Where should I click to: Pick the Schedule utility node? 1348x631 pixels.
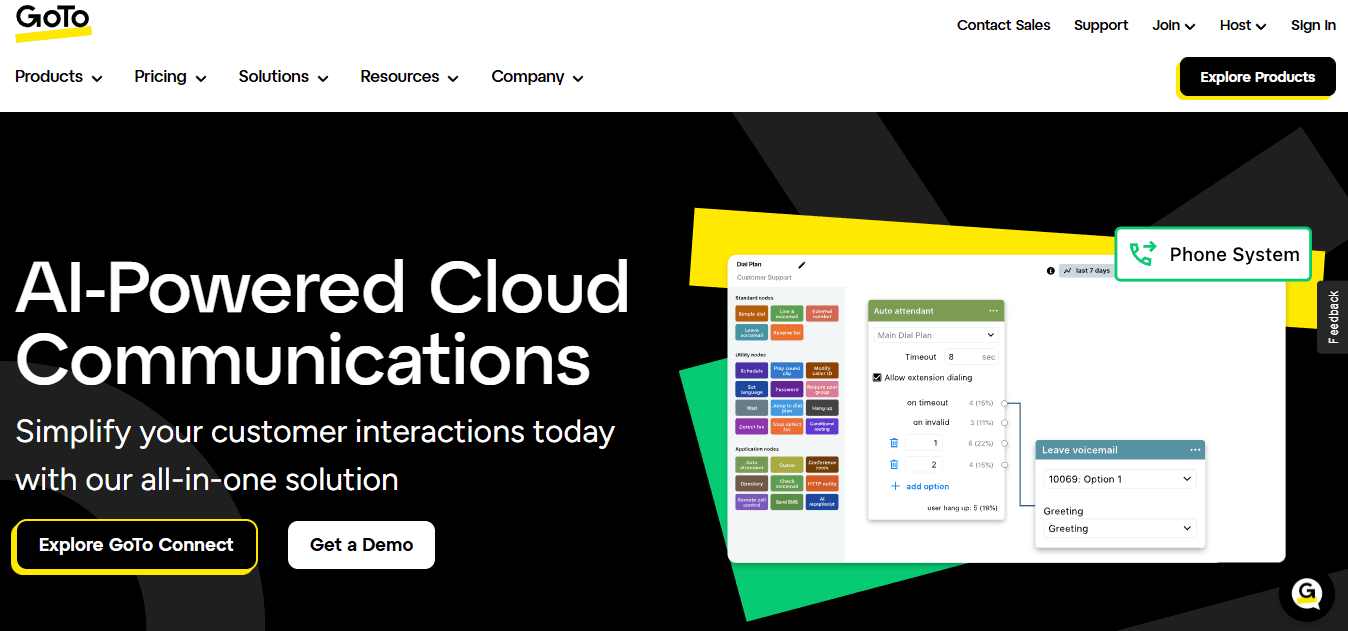750,370
